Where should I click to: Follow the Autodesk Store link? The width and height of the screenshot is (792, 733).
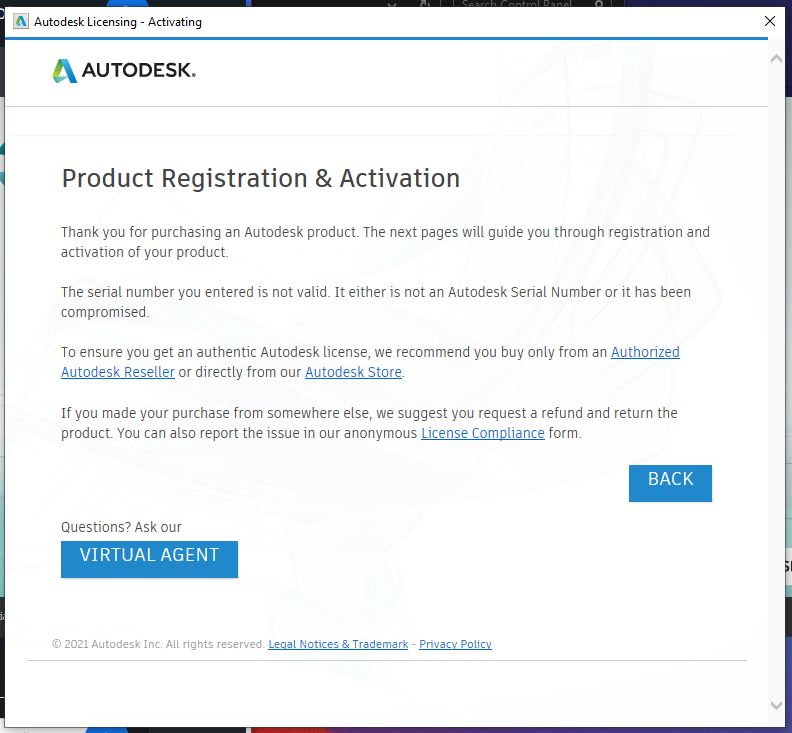pyautogui.click(x=353, y=372)
